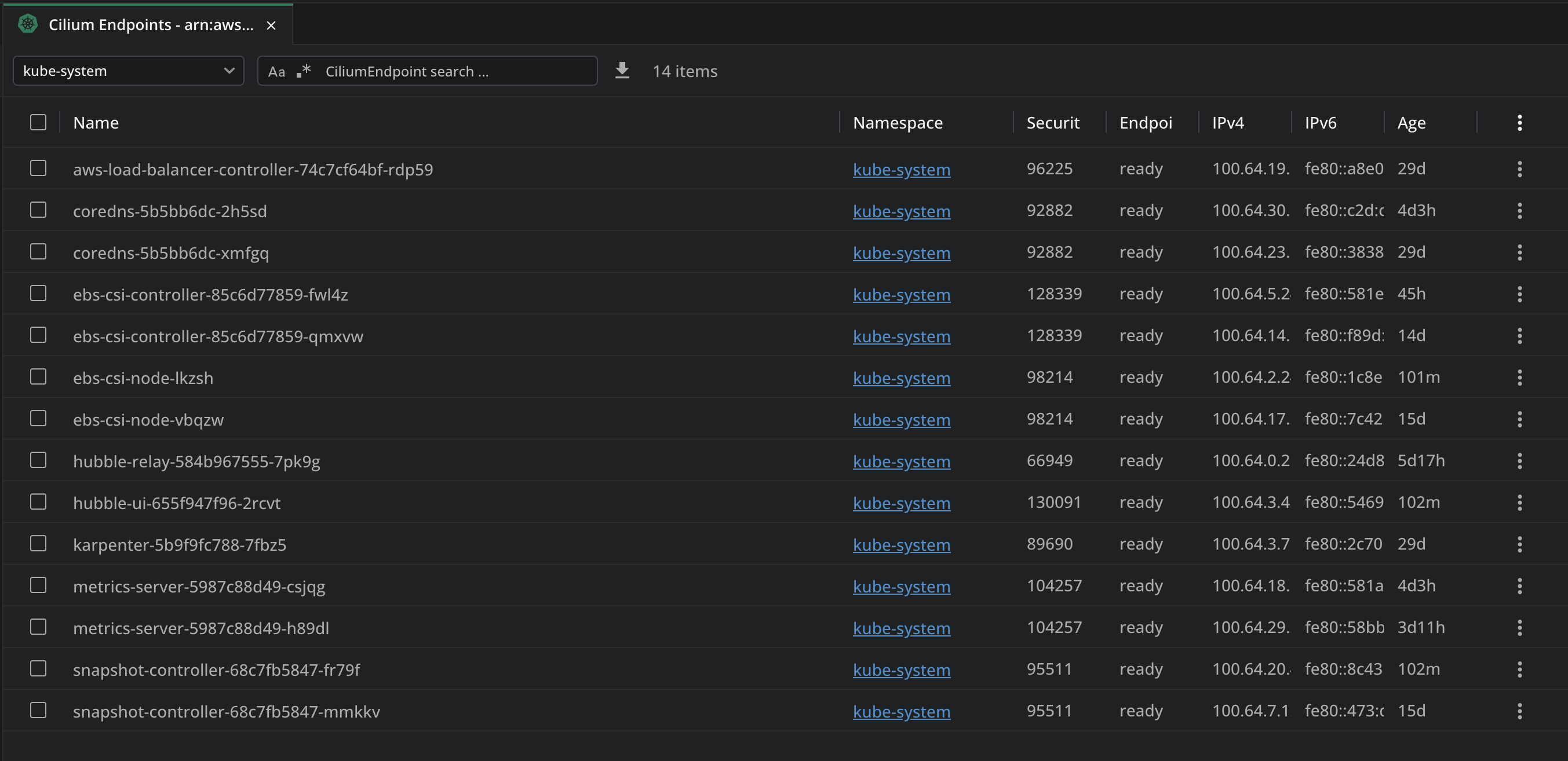Image resolution: width=1568 pixels, height=761 pixels.
Task: Select karpenter row checkbox
Action: [x=38, y=543]
